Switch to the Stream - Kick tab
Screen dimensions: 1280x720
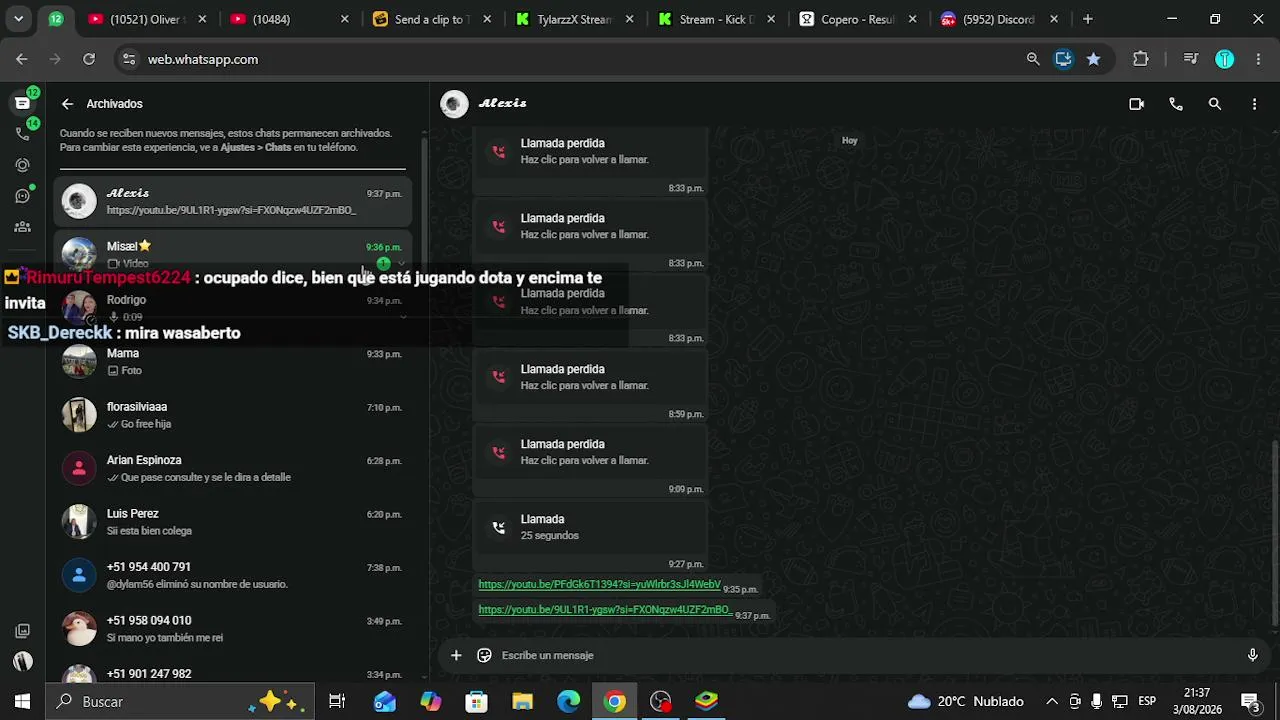[718, 19]
